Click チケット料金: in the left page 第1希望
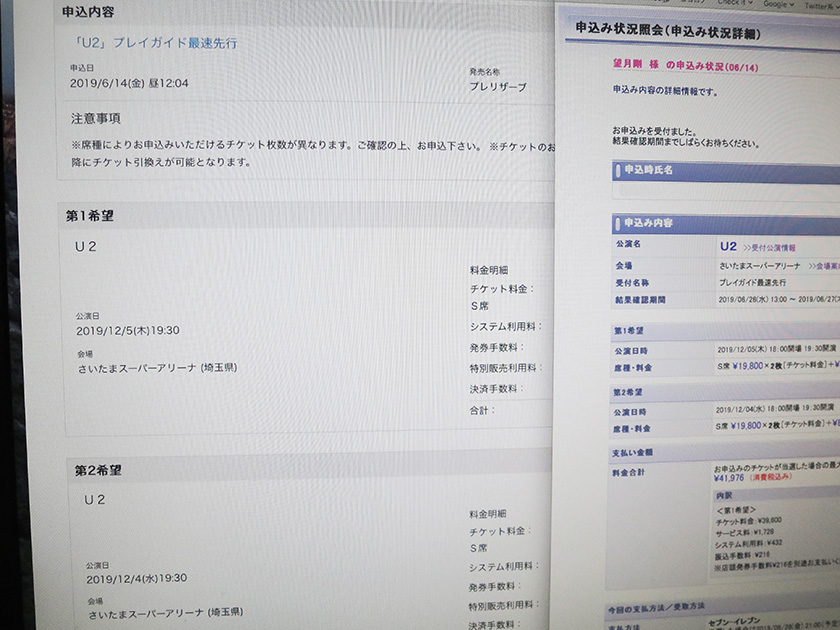The width and height of the screenshot is (840, 630). tap(502, 289)
